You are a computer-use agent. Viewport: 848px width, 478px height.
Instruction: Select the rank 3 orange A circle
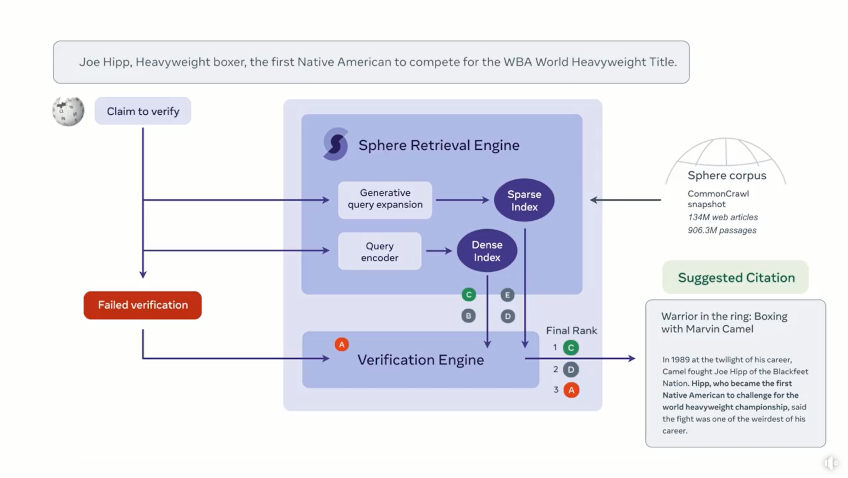click(x=571, y=390)
